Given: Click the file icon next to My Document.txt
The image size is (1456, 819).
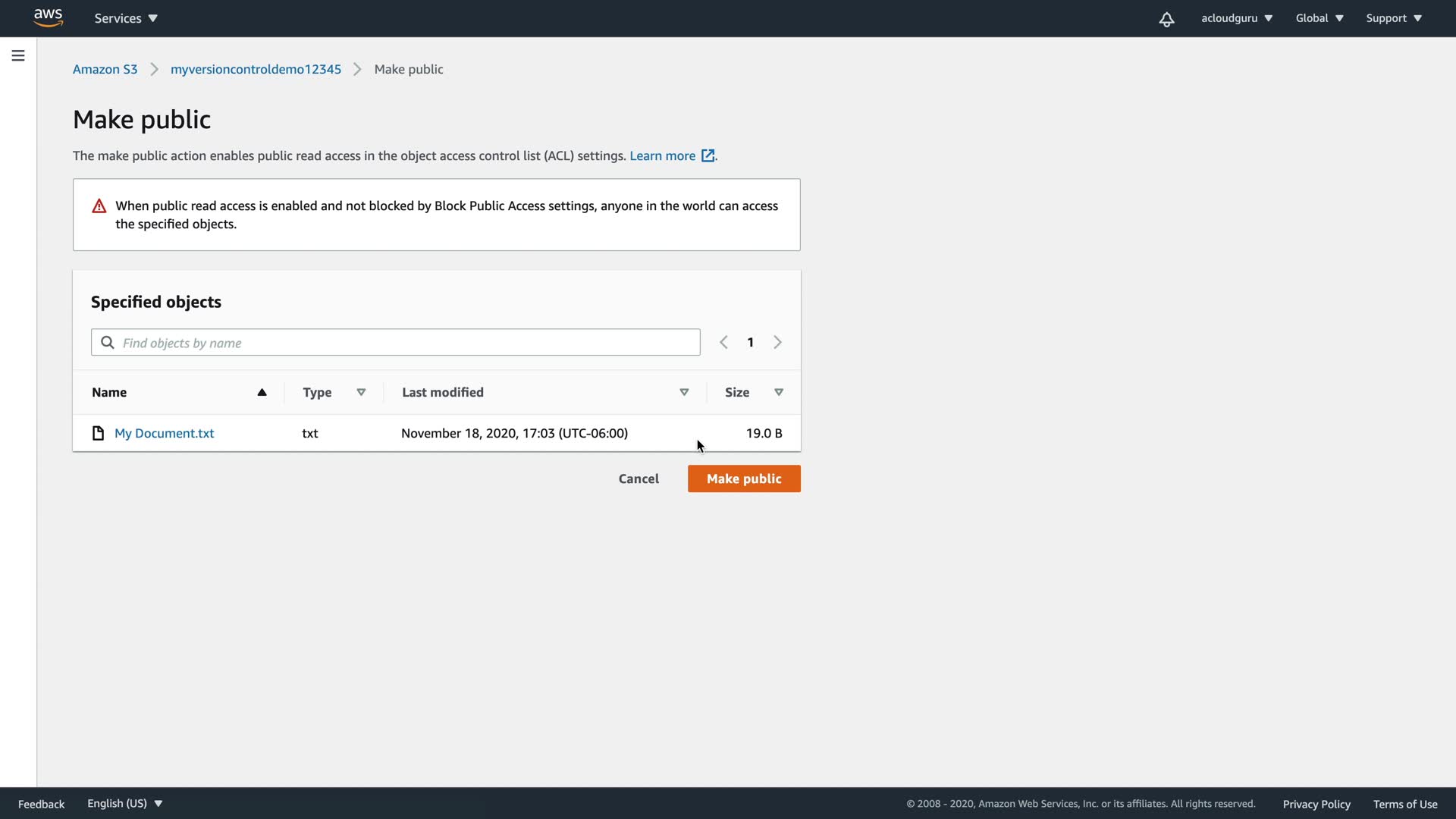Looking at the screenshot, I should pyautogui.click(x=98, y=433).
